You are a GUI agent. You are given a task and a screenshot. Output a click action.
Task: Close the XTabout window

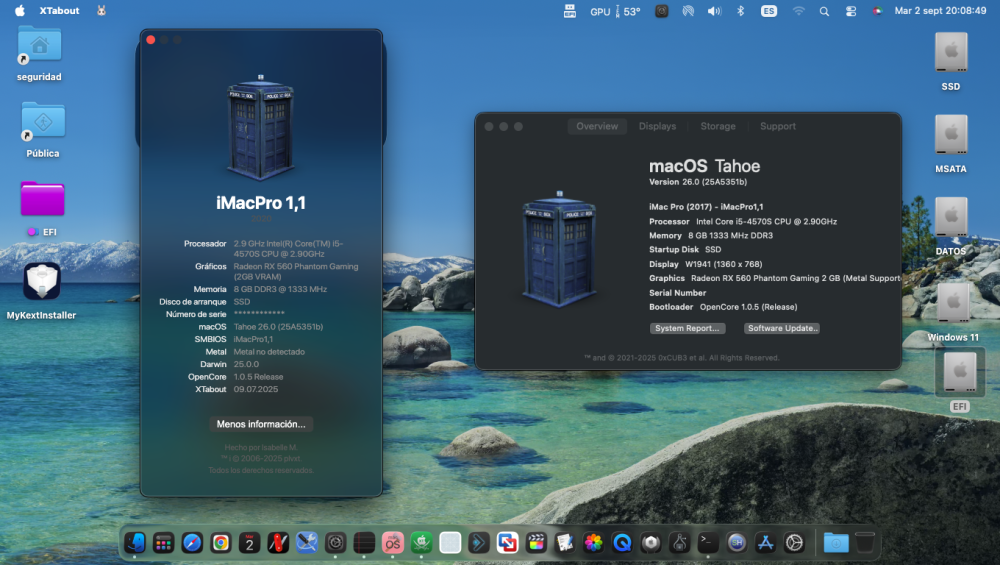(151, 40)
